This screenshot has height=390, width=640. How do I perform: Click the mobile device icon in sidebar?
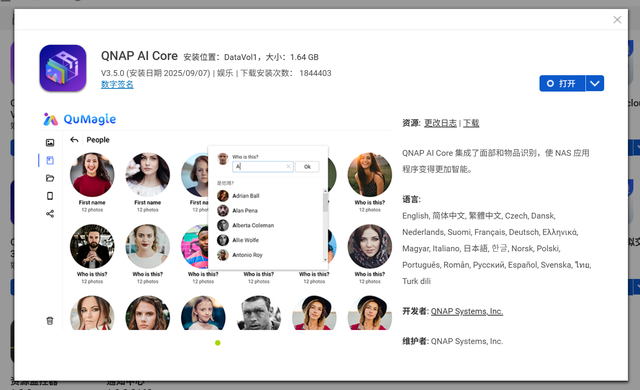(x=50, y=196)
